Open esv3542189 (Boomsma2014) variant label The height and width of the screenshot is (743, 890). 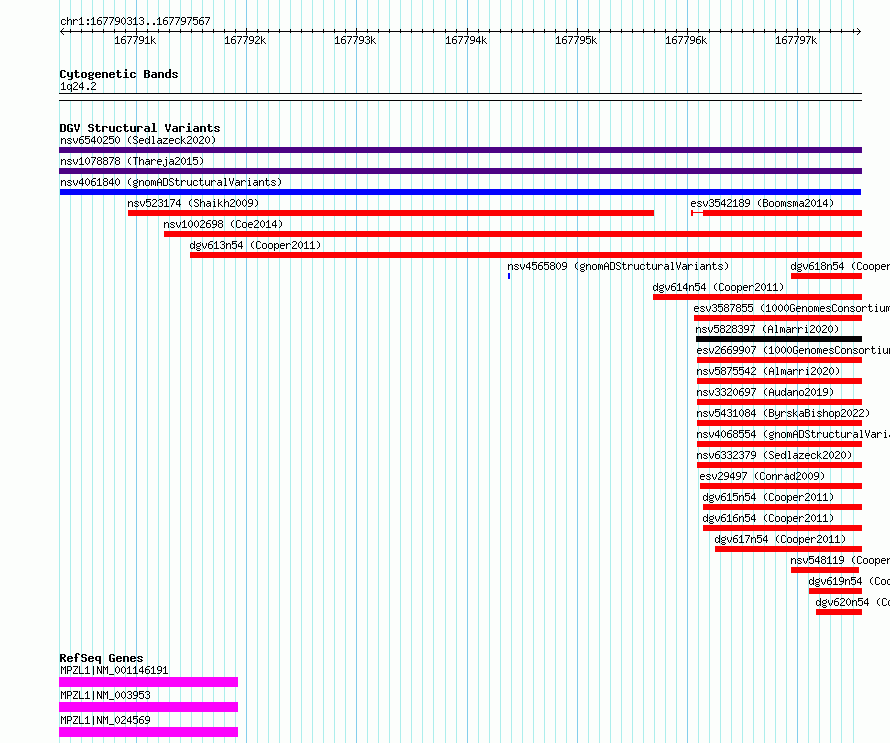pyautogui.click(x=762, y=203)
